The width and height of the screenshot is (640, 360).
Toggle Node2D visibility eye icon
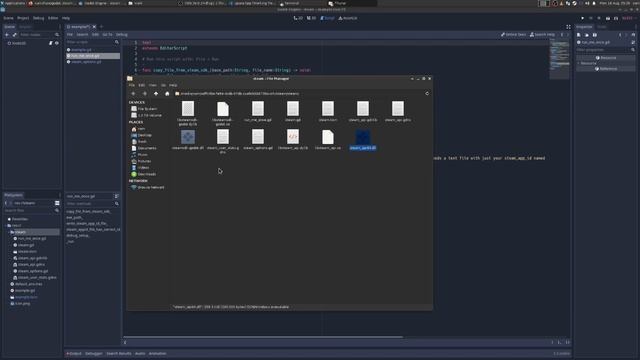coord(57,43)
